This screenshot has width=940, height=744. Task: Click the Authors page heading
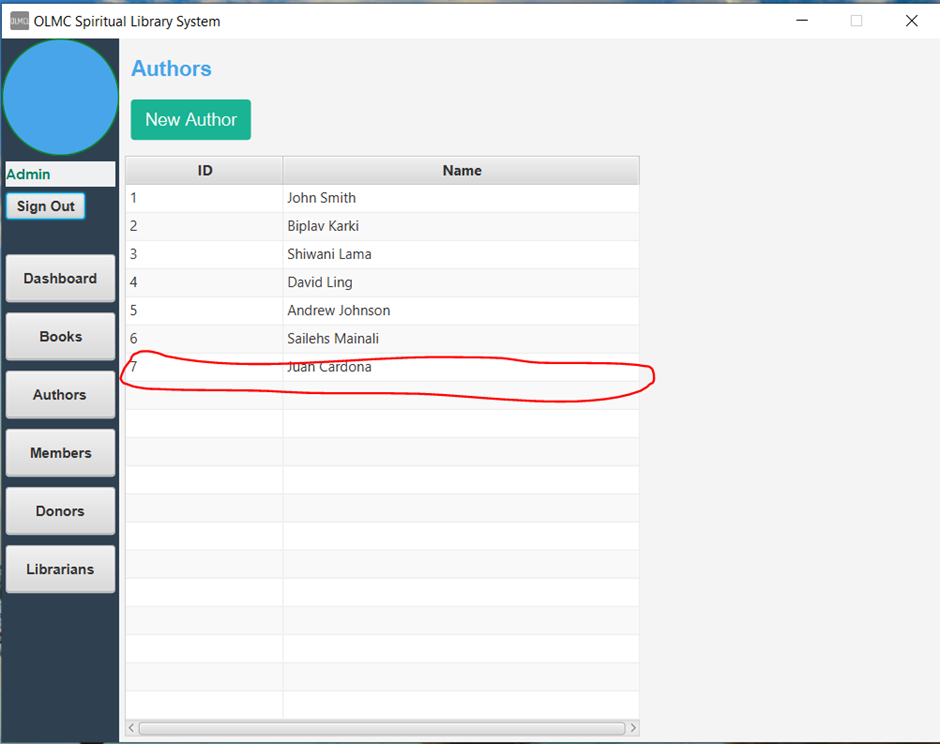click(170, 68)
